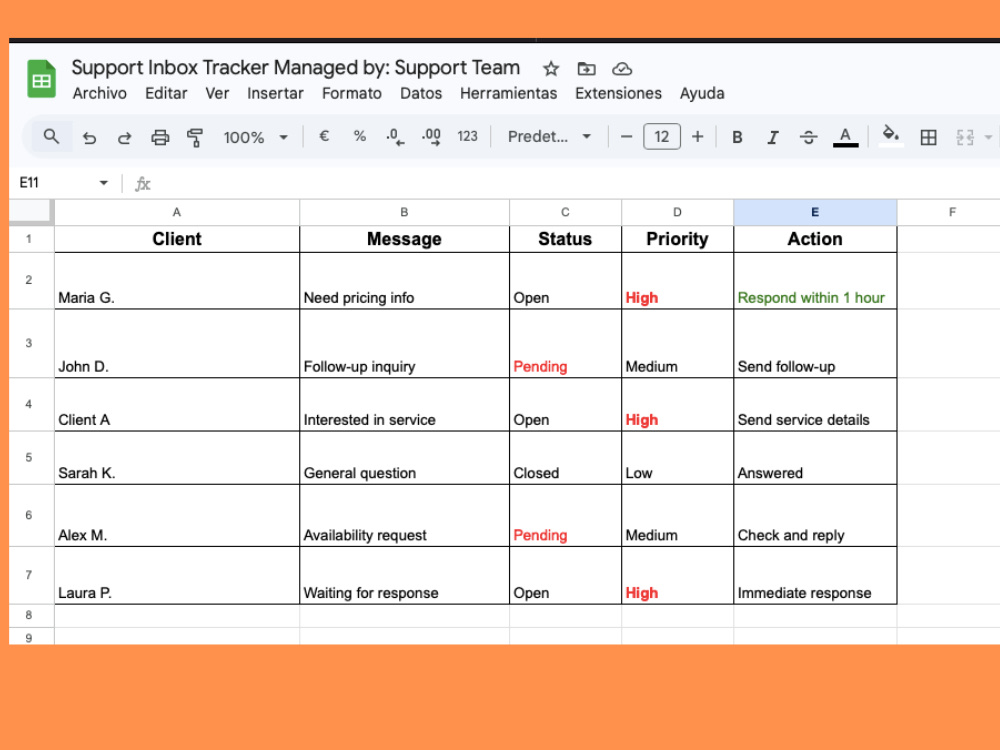
Task: Format as euro currency
Action: (324, 136)
